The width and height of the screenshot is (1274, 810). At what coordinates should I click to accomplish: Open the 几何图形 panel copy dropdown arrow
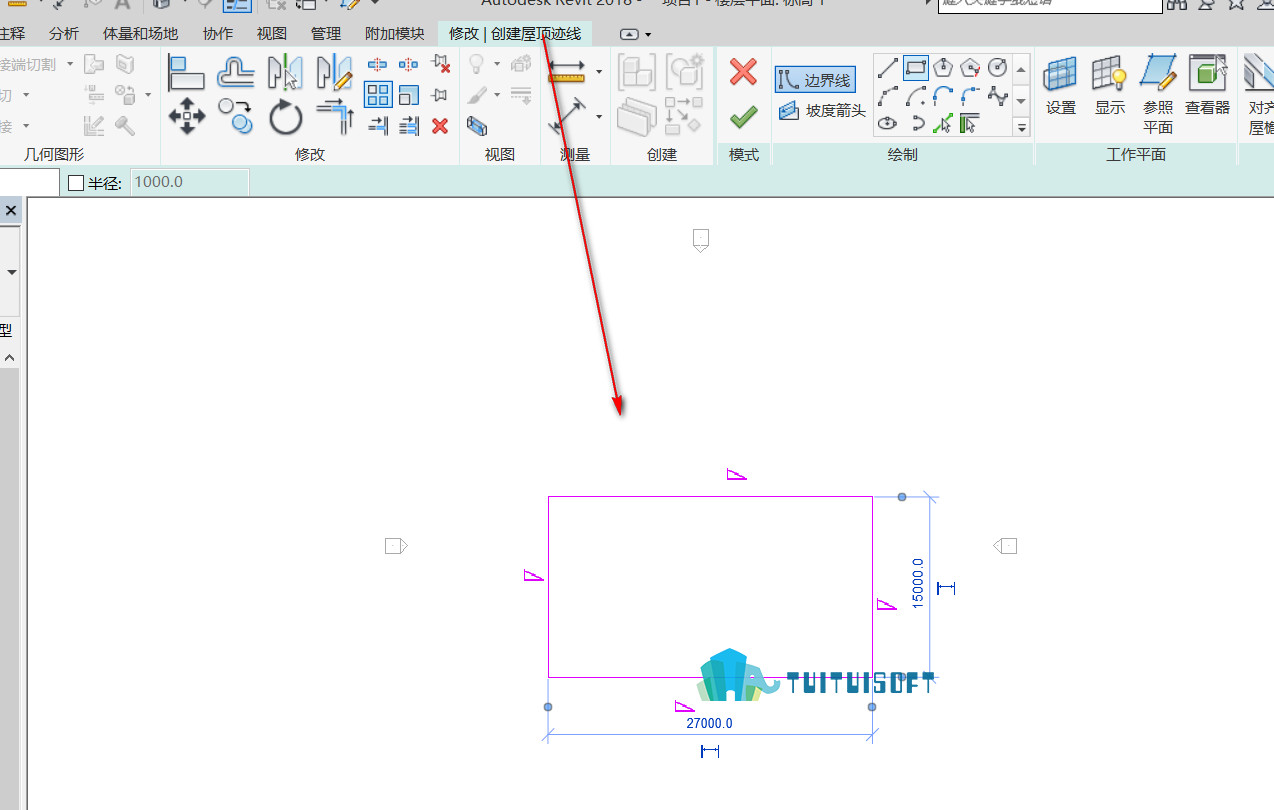click(148, 95)
